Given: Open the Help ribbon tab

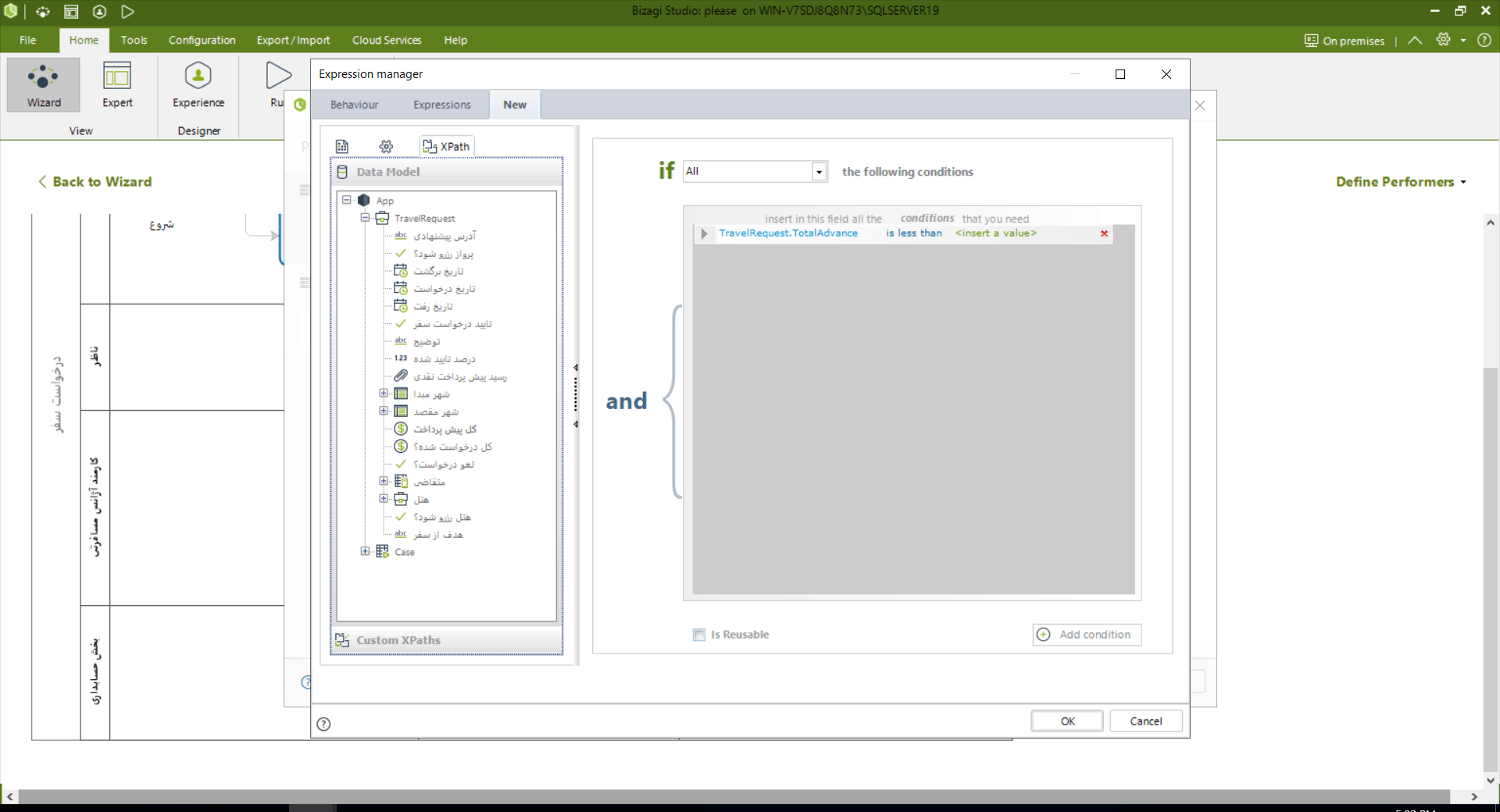Looking at the screenshot, I should tap(455, 41).
